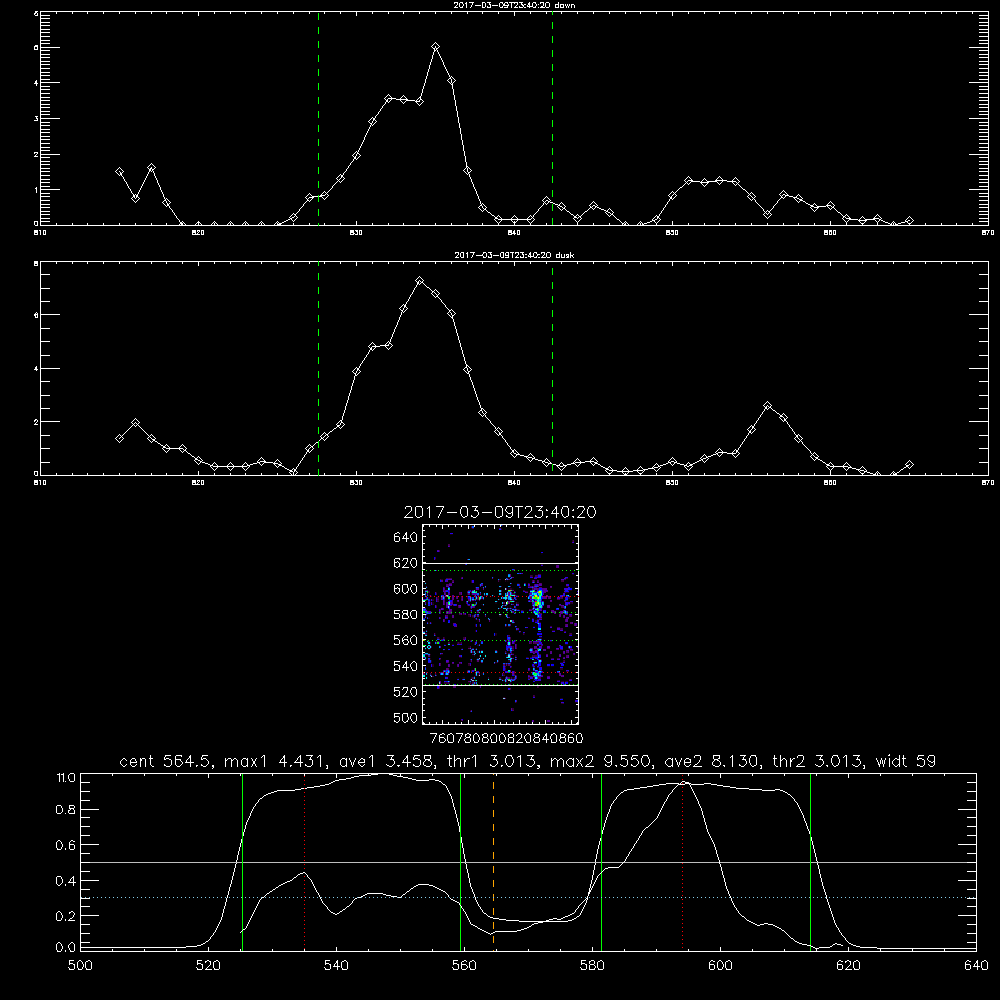Click the secondary peak near 856 in the dusk plot
This screenshot has width=1000, height=1000.
point(767,406)
